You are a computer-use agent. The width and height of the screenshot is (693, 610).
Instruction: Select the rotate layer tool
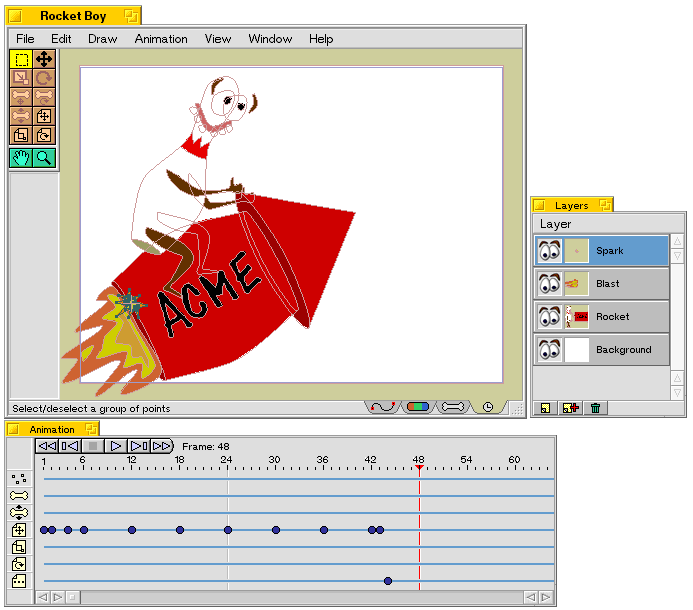click(44, 135)
